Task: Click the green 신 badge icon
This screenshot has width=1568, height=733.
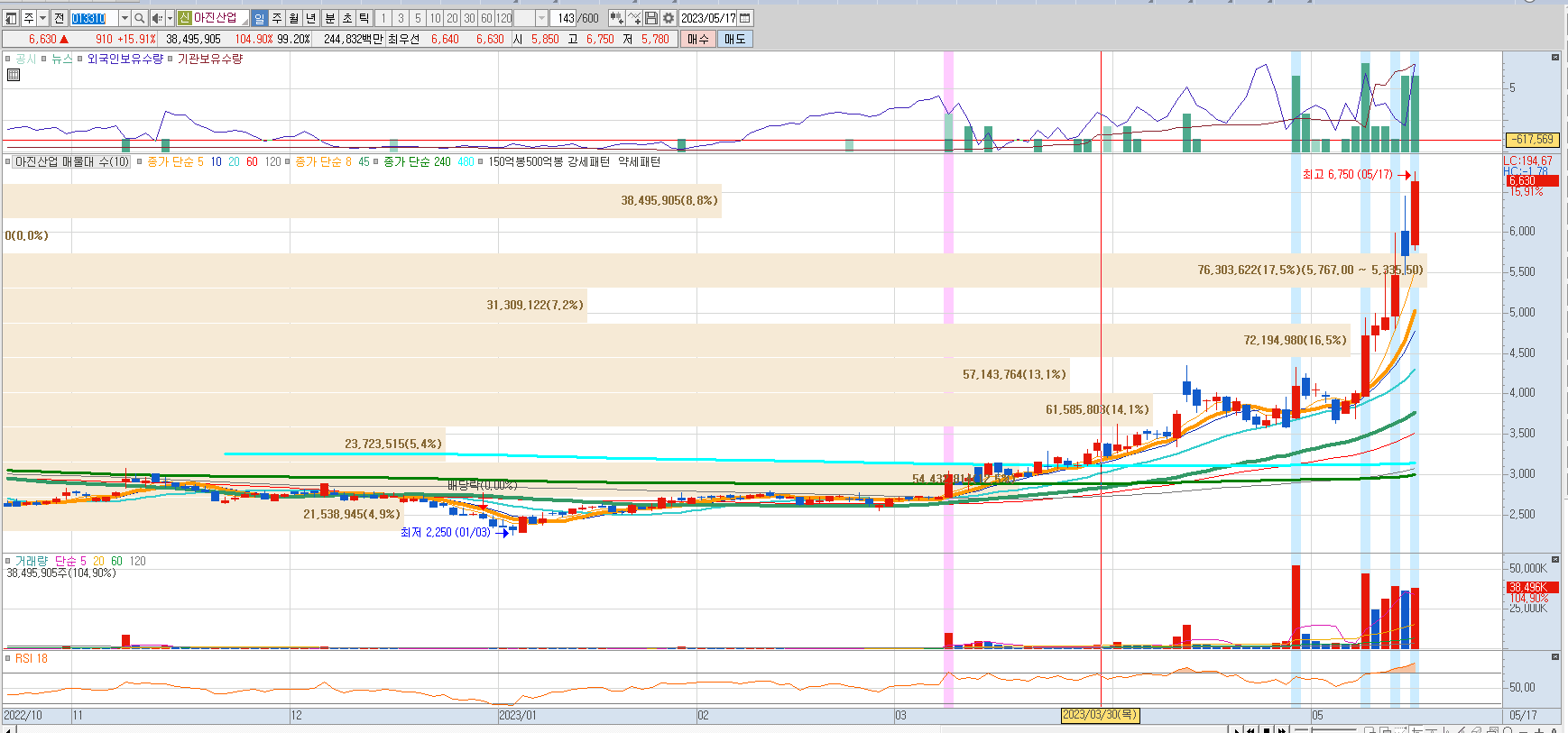Action: coord(184,18)
